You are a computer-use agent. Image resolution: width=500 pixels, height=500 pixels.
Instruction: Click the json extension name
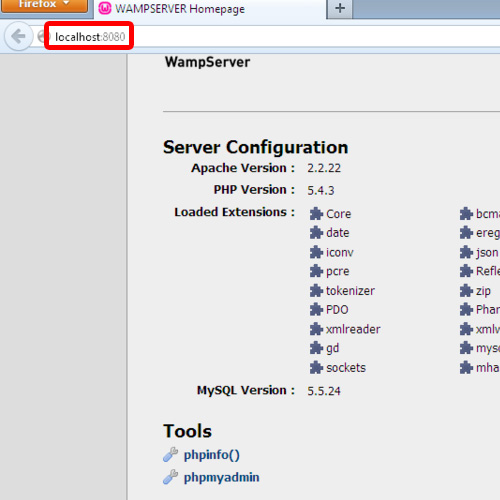pyautogui.click(x=487, y=253)
